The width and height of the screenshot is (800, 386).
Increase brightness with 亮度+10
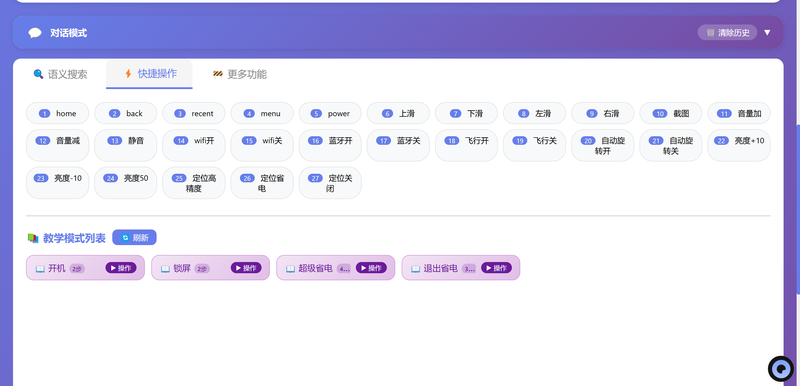[739, 145]
